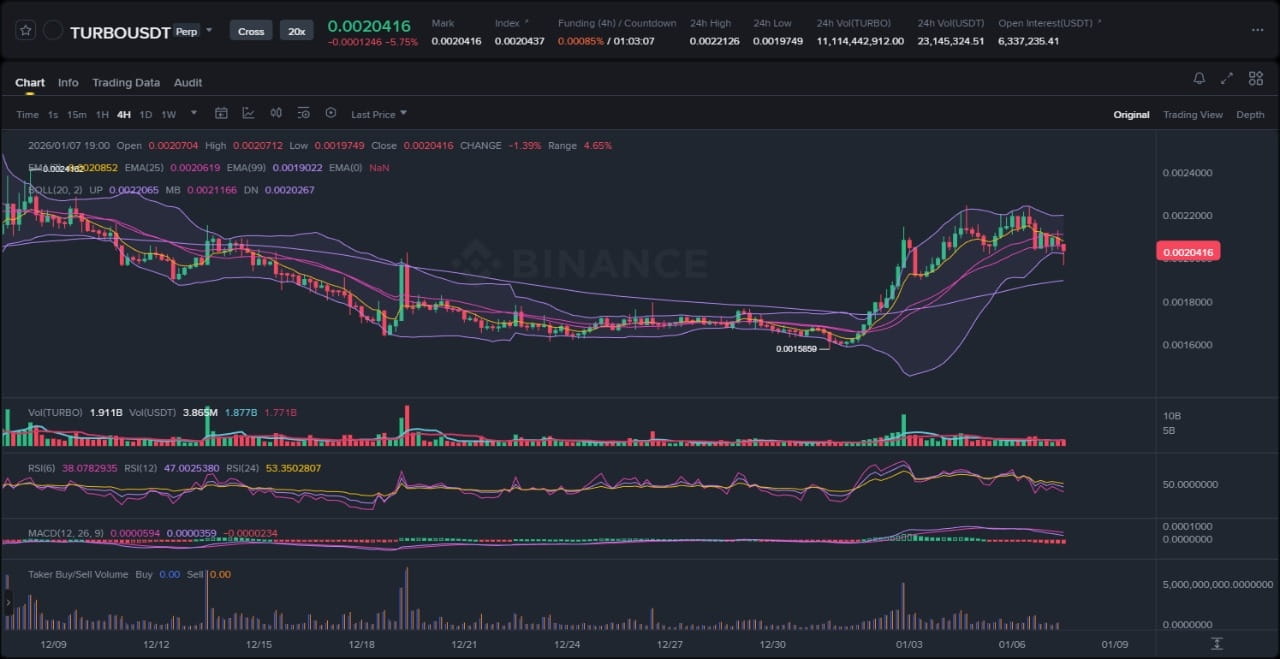Click the Range 4.65% readout
1280x659 pixels.
pyautogui.click(x=580, y=146)
